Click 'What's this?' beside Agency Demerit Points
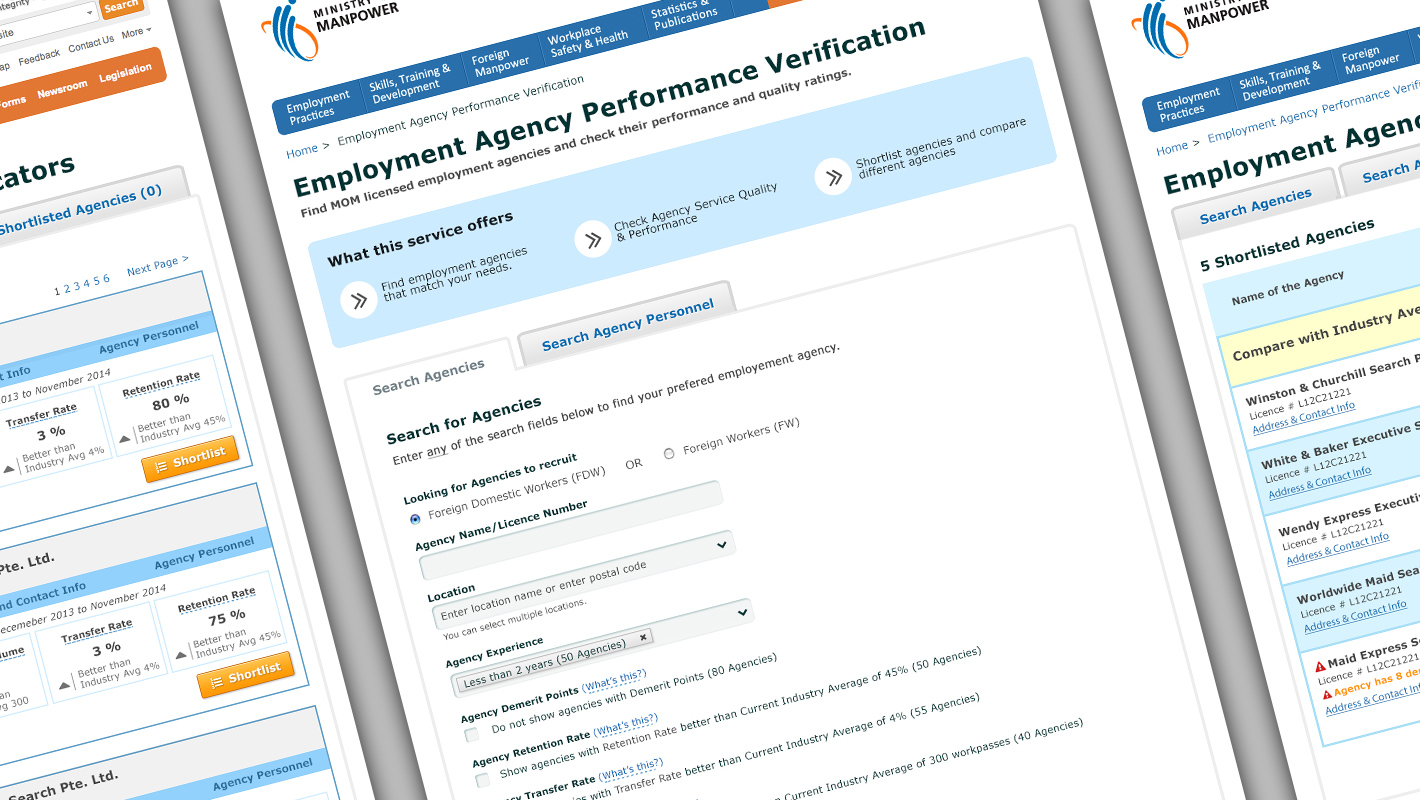1420x800 pixels. (x=613, y=681)
